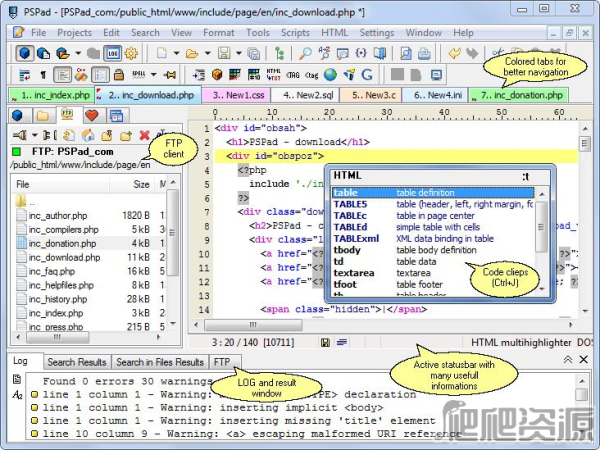The width and height of the screenshot is (600, 450).
Task: Open the HTML menu
Action: 334,33
